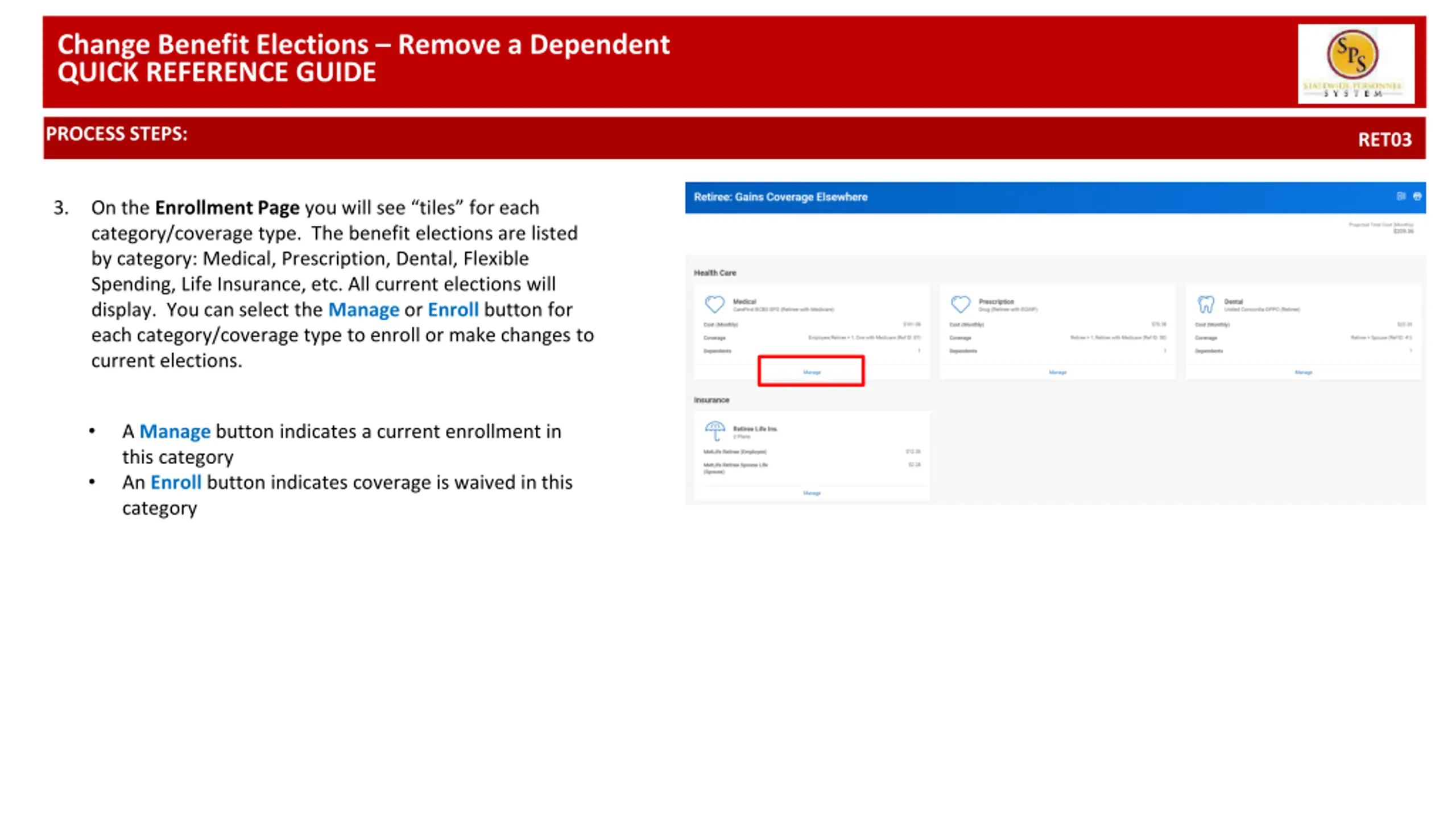Click the print icon in blue header
Image resolution: width=1456 pixels, height=819 pixels.
(1417, 196)
